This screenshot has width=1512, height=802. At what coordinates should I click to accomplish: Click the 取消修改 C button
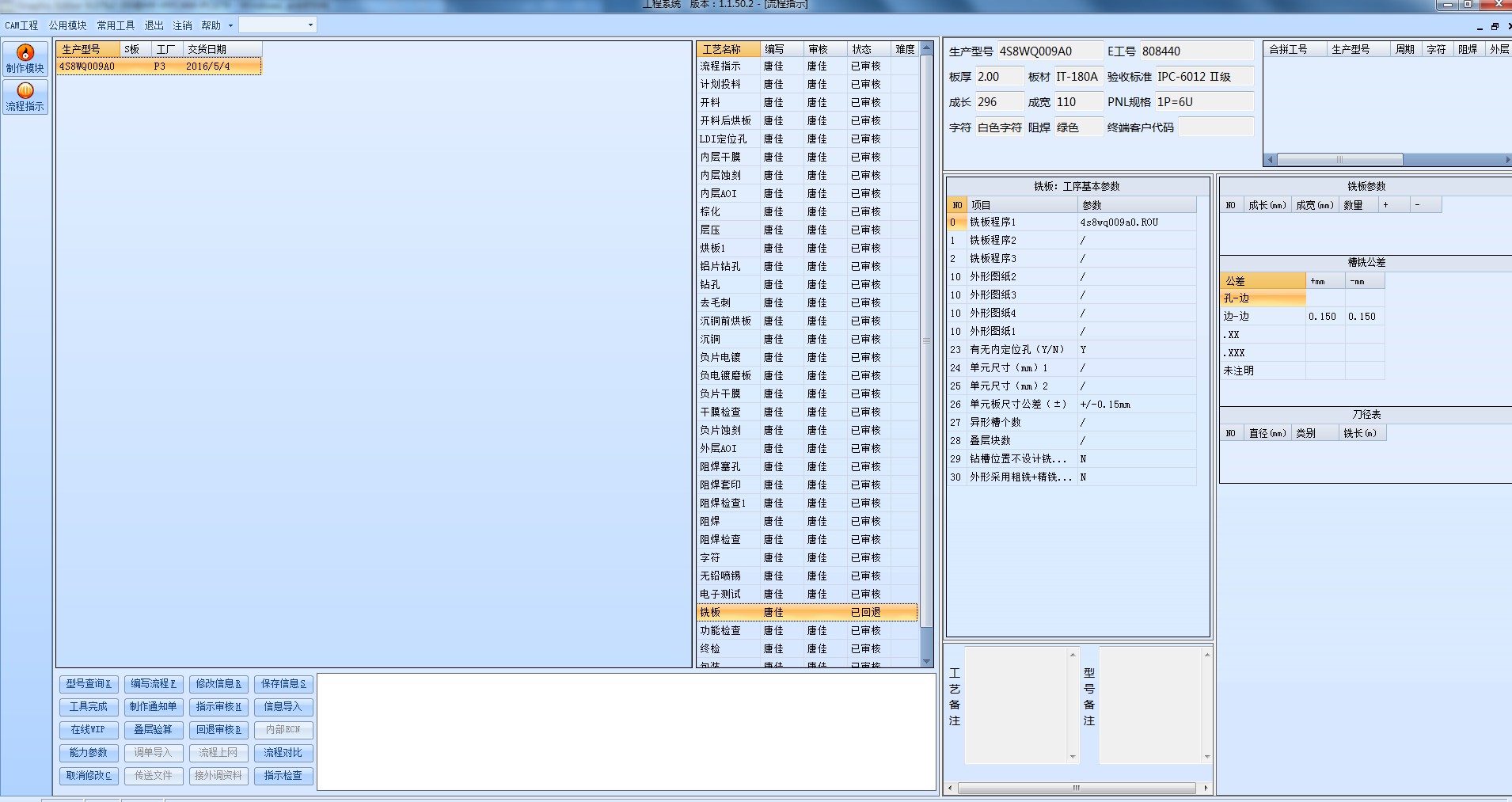click(x=89, y=776)
